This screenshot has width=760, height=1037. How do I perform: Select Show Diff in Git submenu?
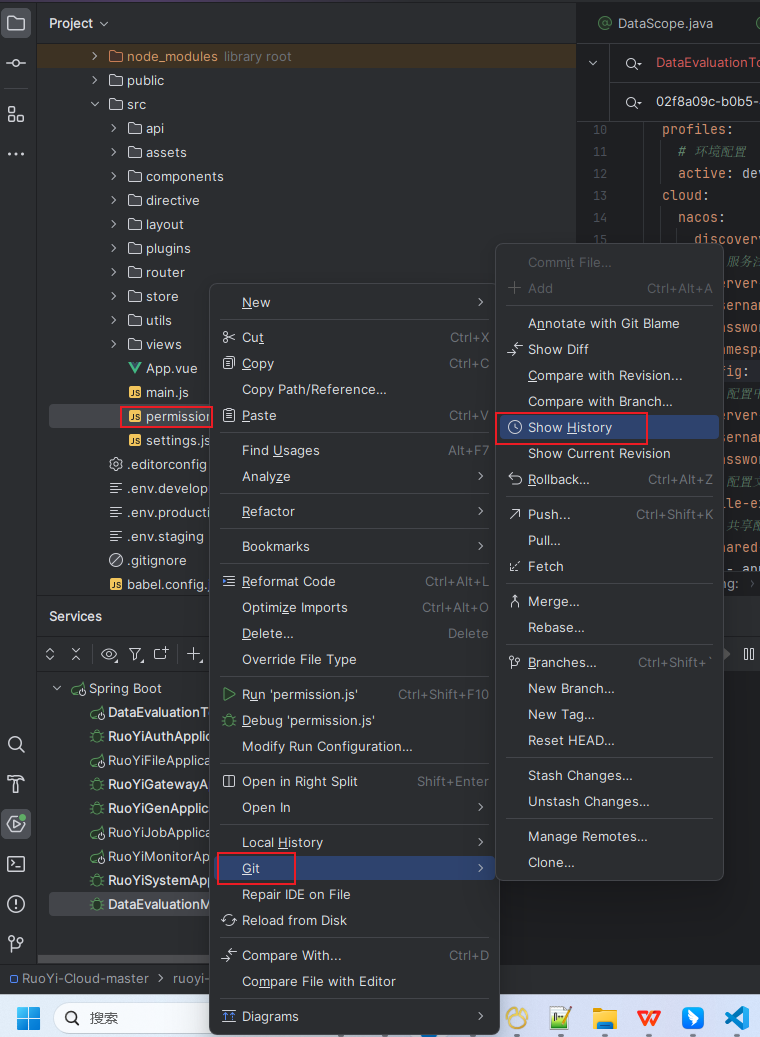[x=609, y=349]
